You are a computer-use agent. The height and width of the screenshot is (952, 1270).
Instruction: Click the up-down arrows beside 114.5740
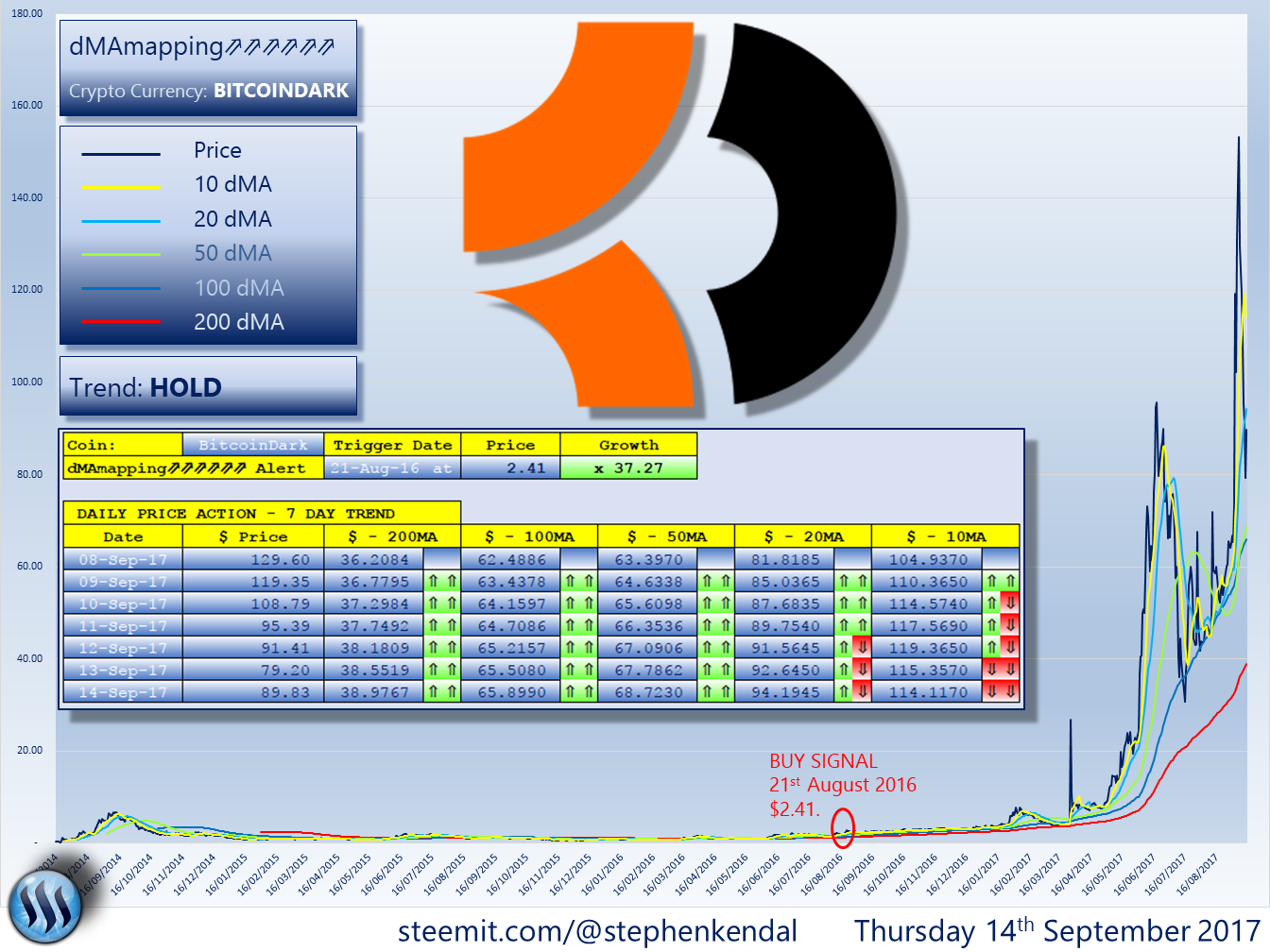[x=1001, y=603]
